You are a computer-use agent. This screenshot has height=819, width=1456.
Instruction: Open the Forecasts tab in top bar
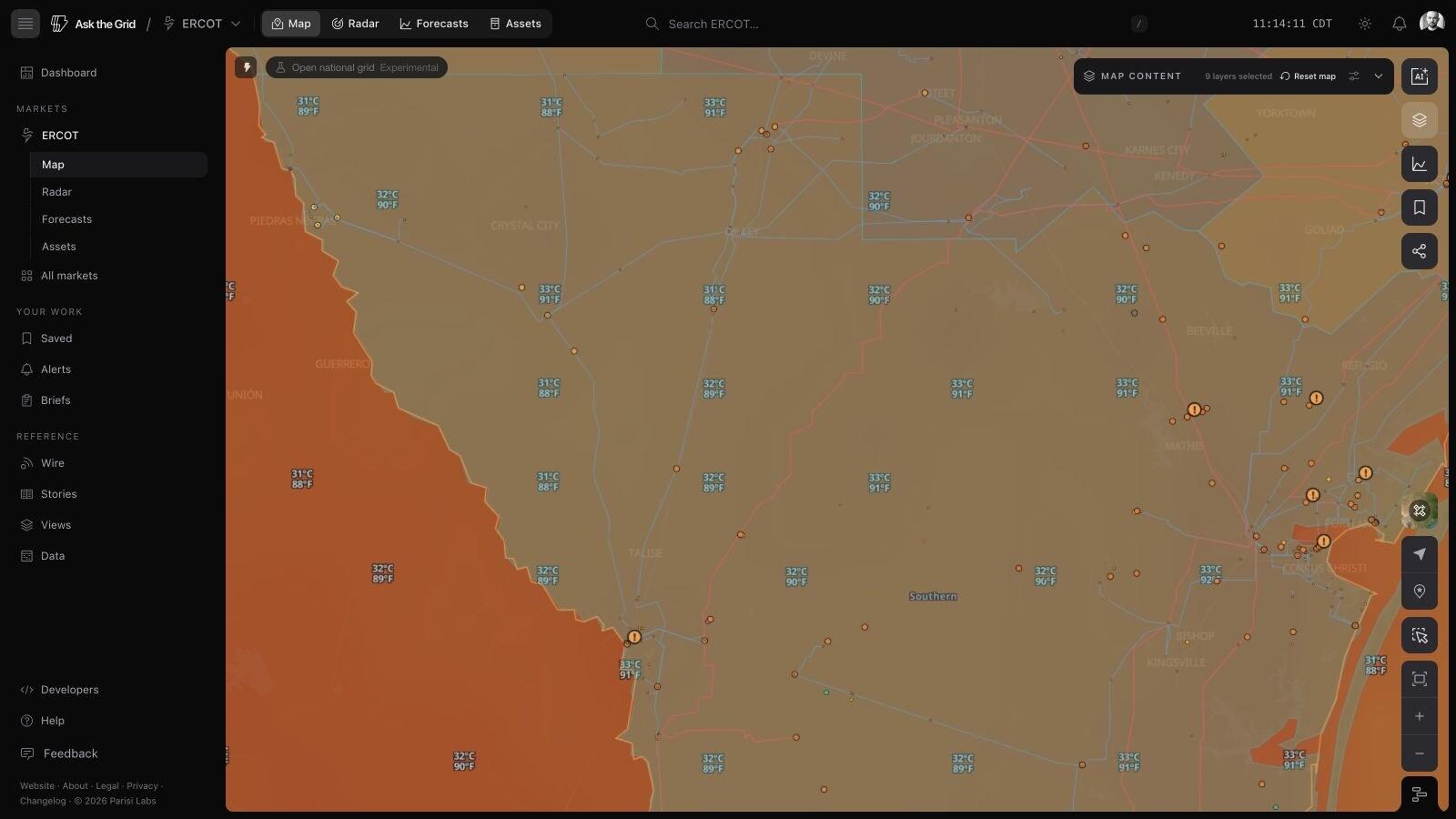point(434,24)
